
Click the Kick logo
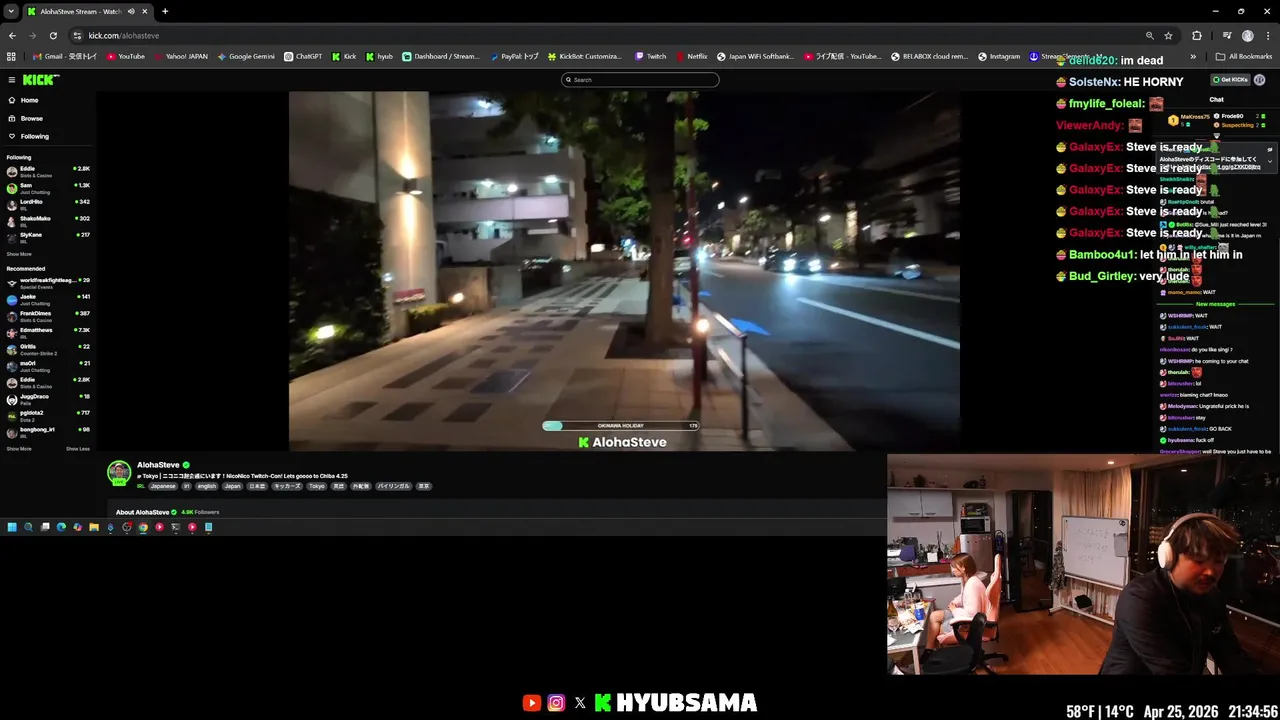(41, 80)
